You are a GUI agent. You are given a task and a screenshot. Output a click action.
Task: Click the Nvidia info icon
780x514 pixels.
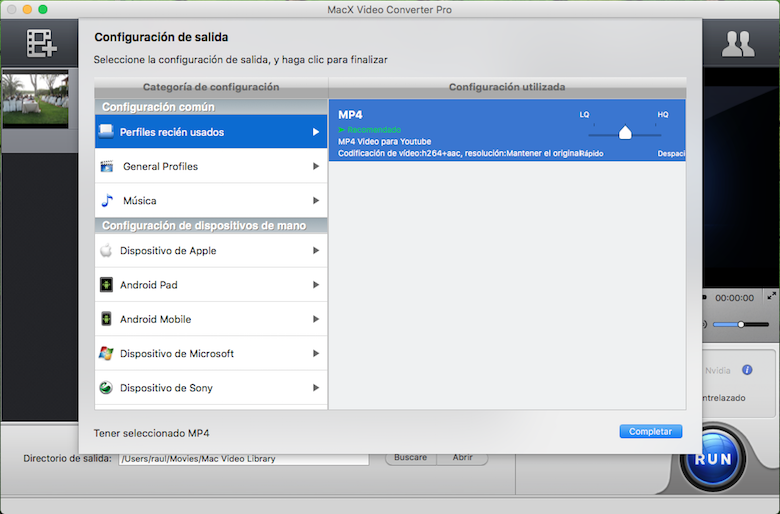coord(747,370)
